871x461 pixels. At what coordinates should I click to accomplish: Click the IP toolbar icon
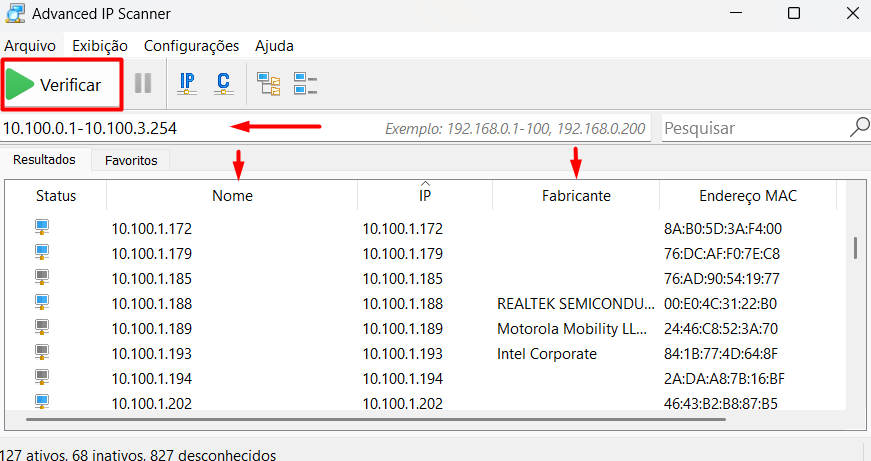[x=187, y=84]
